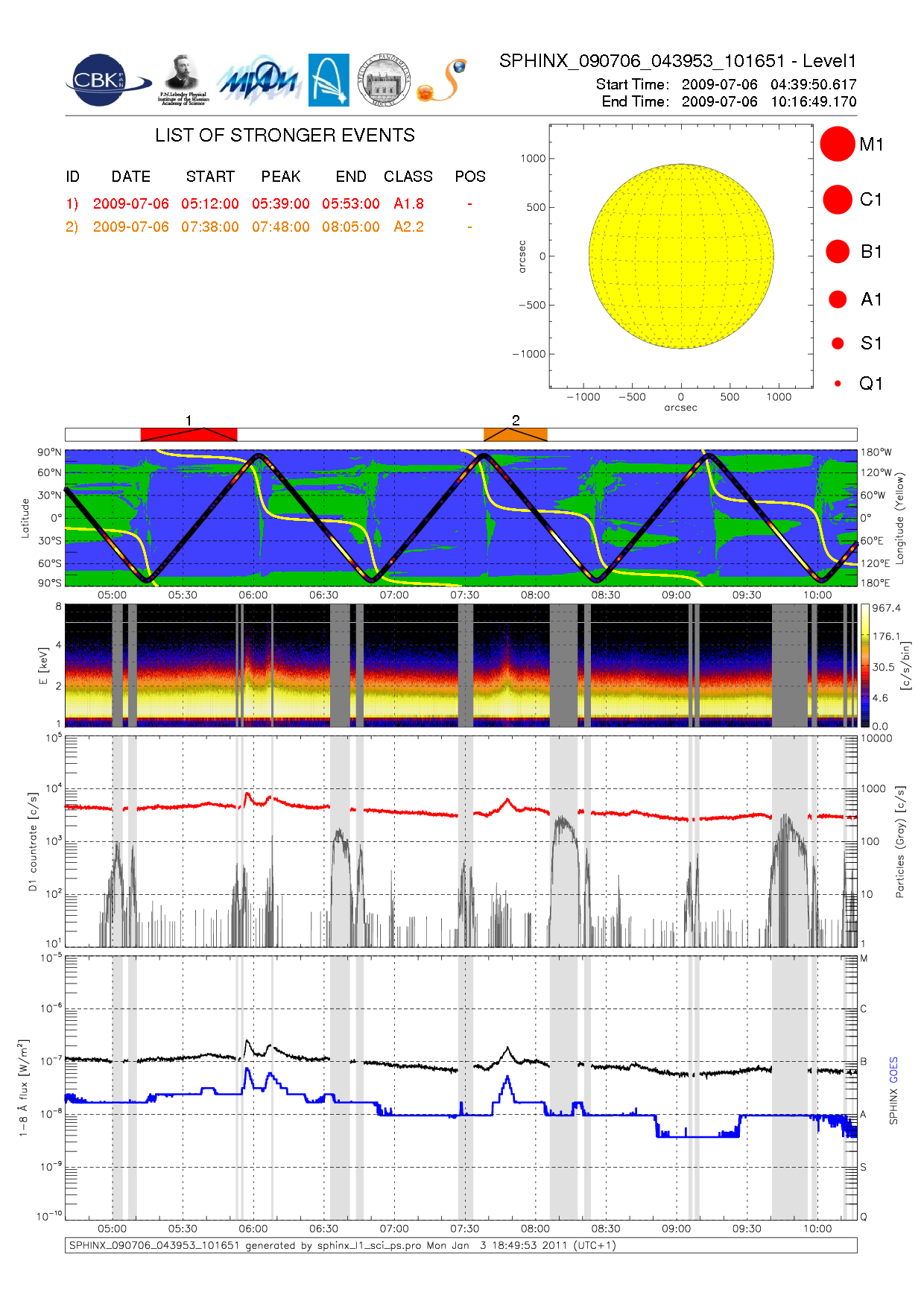Click the footer generation info text box

coord(461,1245)
